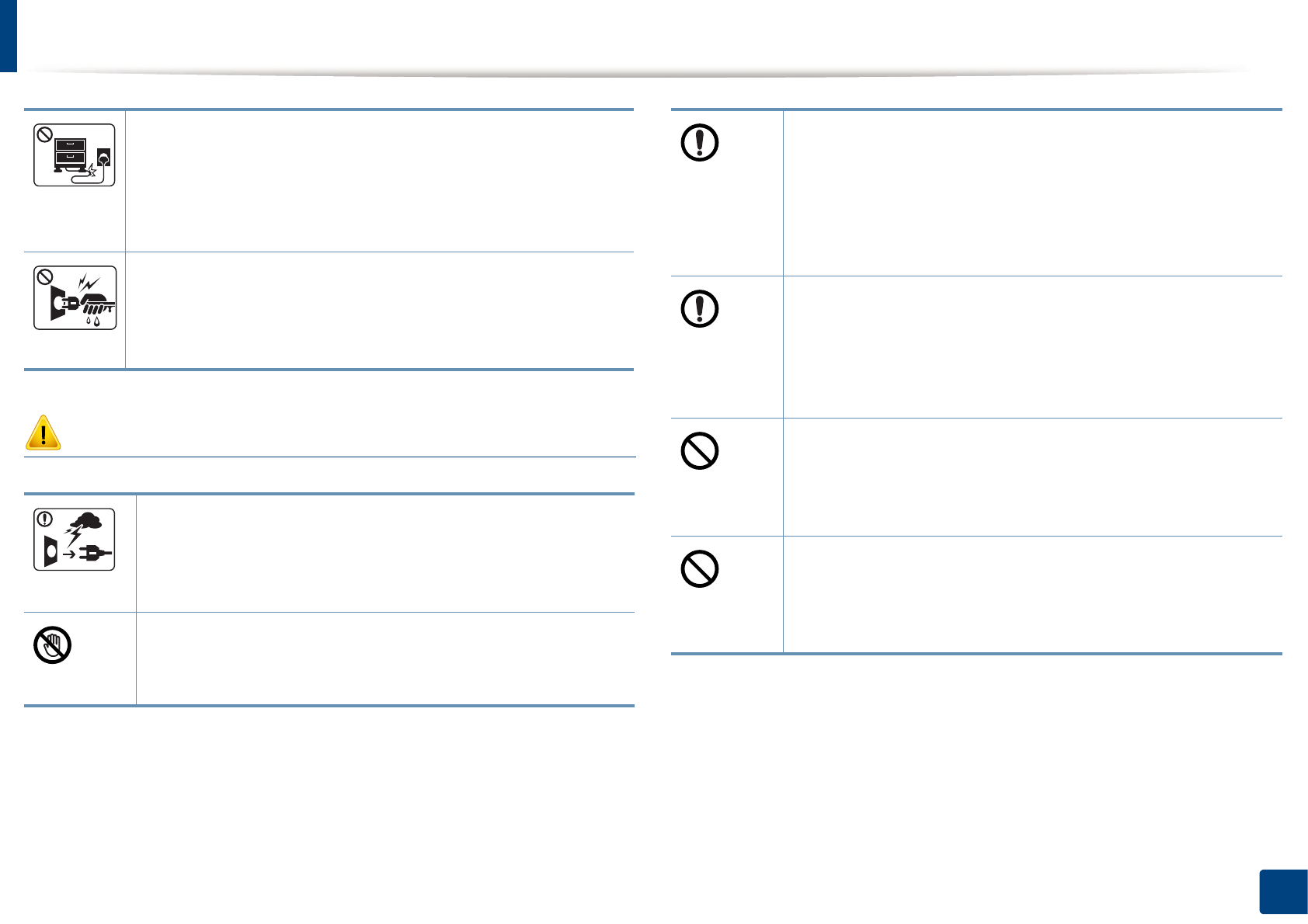The image size is (1308, 924).
Task: Click the wet hand plug warning icon
Action: 75,298
